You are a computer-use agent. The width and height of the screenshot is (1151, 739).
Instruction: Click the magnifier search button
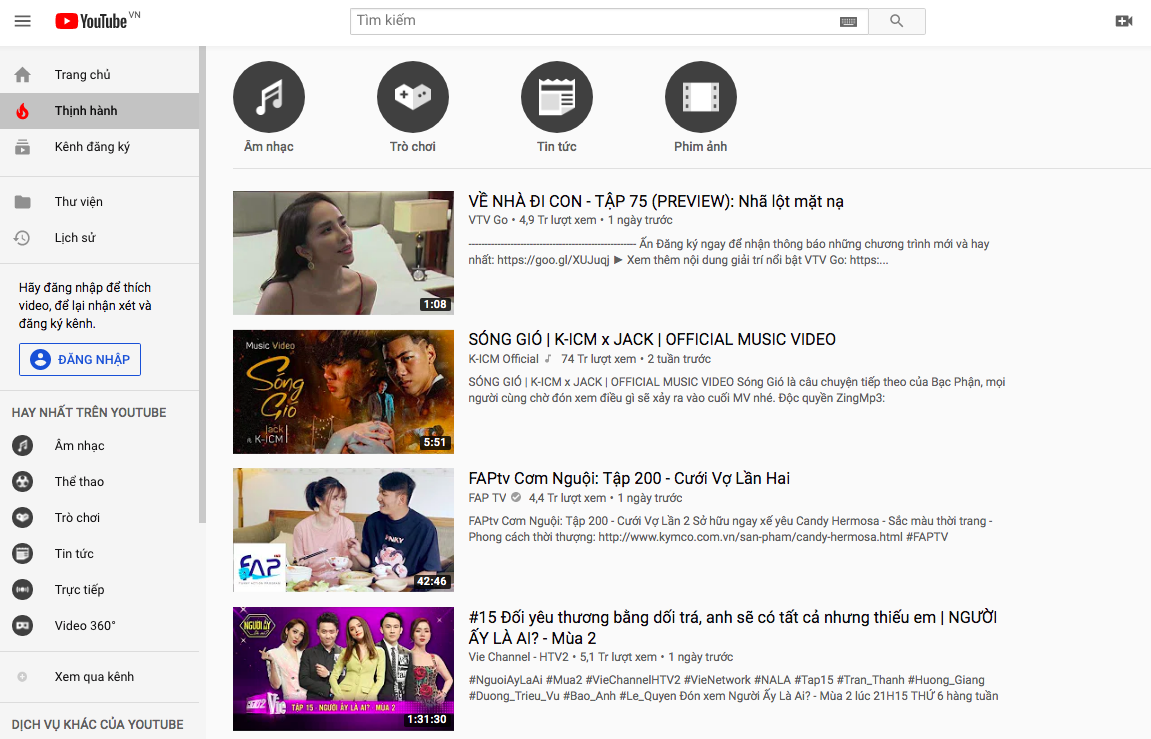tap(896, 21)
